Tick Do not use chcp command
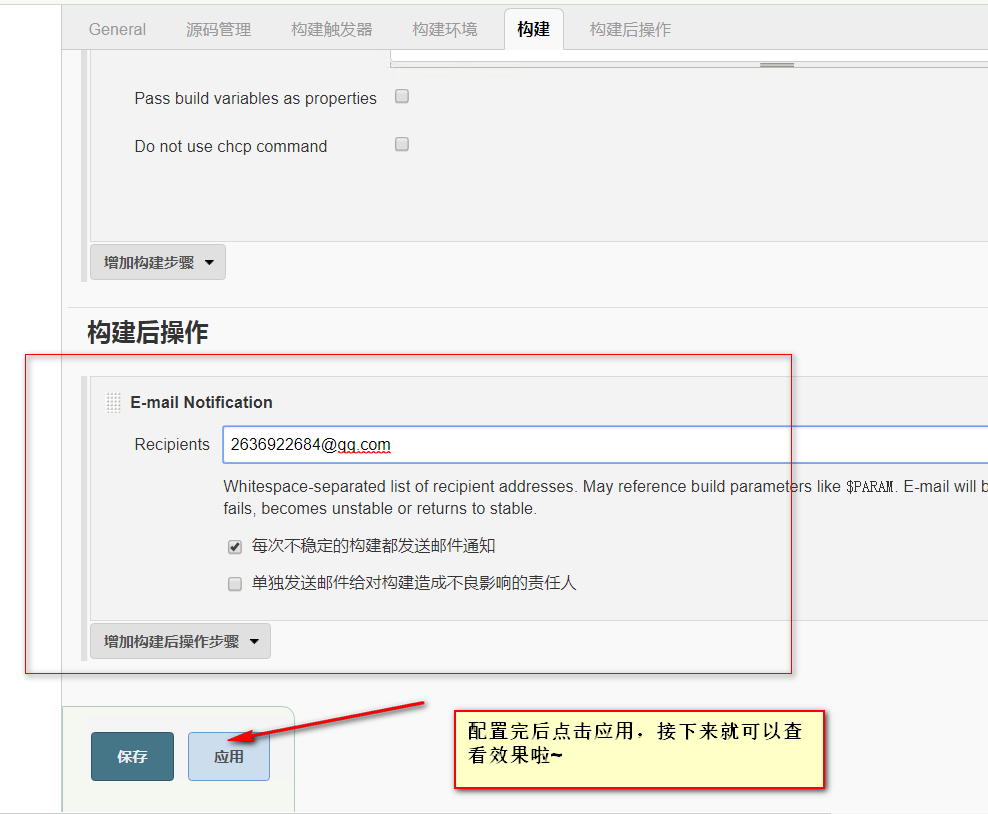The width and height of the screenshot is (988, 814). click(x=402, y=144)
